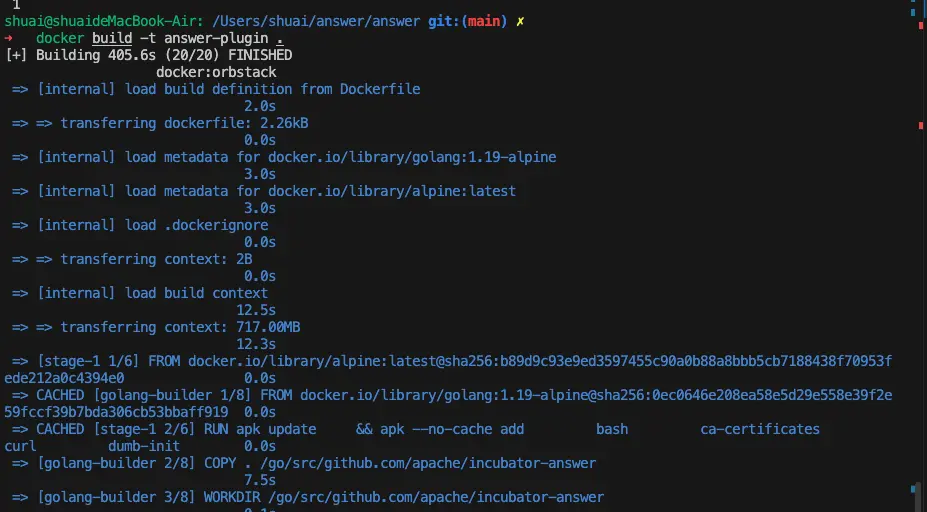Click '[golang-builder 2/8] COPY' line
This screenshot has height=512, width=927.
(304, 463)
